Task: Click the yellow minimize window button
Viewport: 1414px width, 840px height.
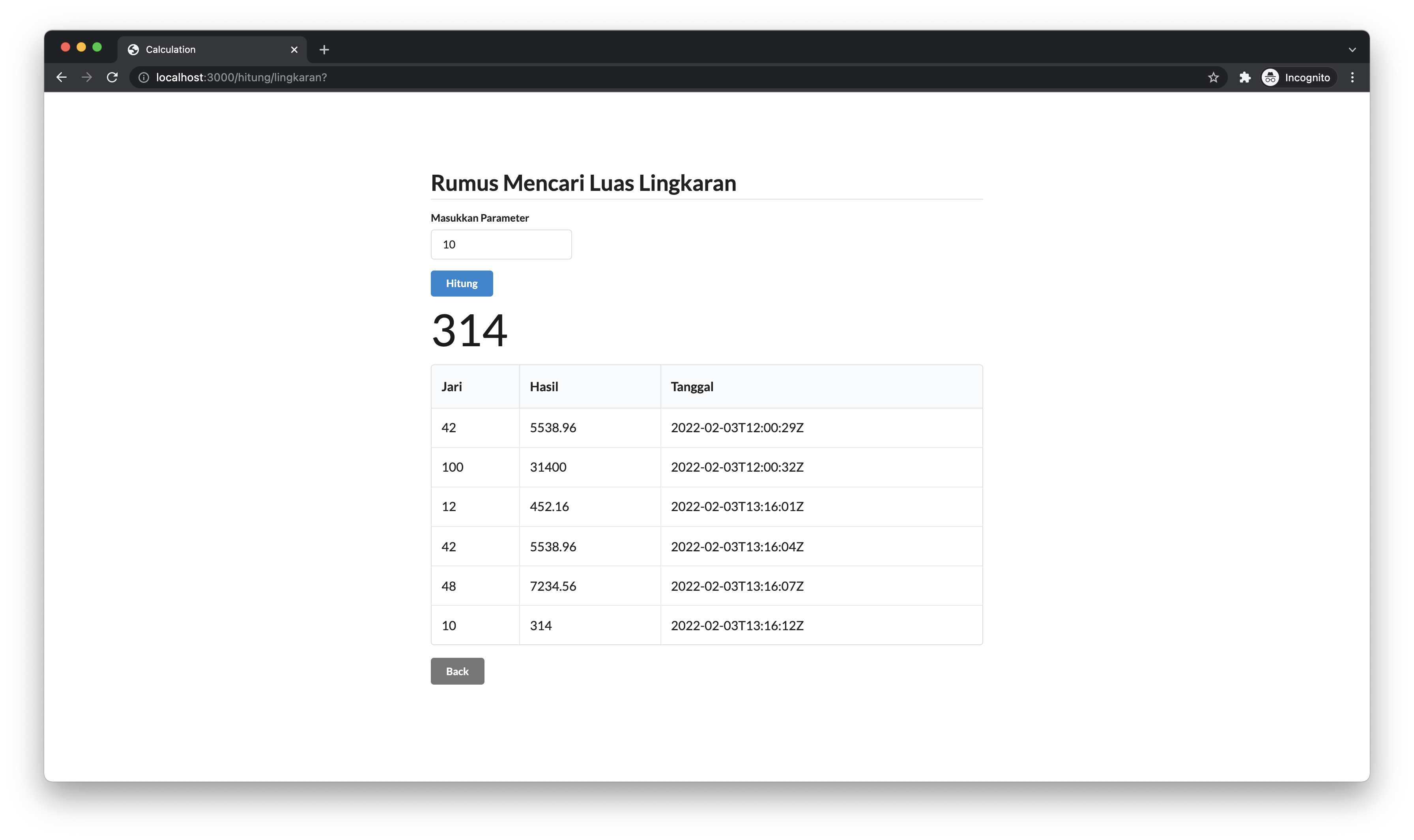Action: coord(81,47)
